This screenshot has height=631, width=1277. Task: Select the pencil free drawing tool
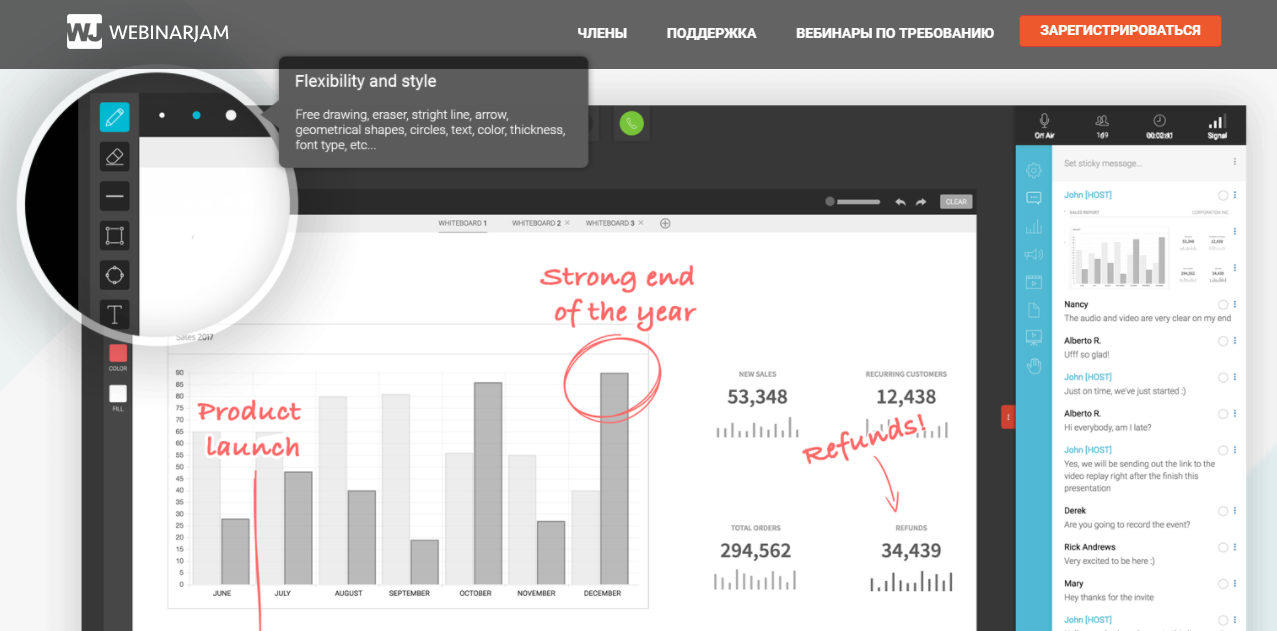click(x=114, y=117)
